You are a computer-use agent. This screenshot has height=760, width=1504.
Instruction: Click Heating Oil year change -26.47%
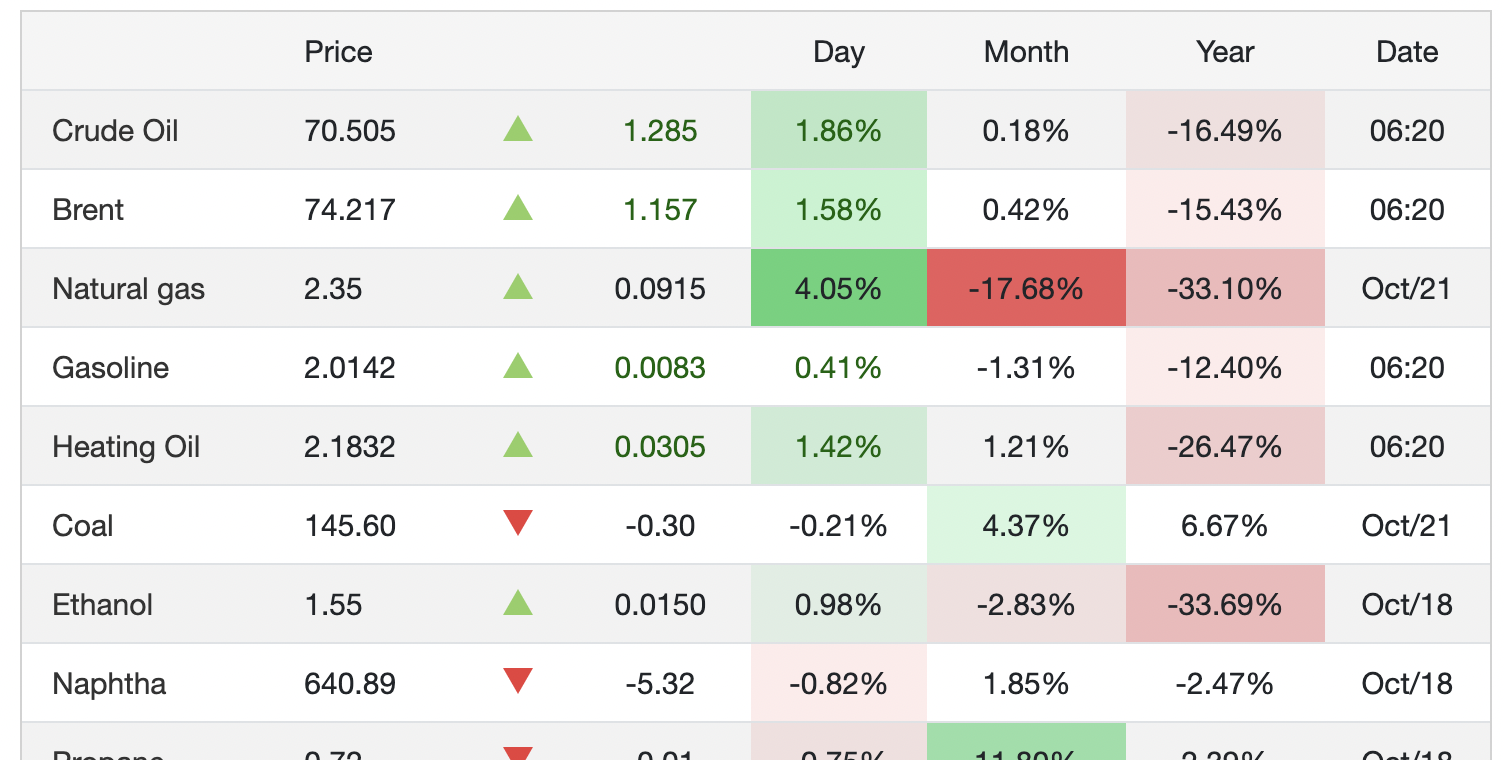(1225, 447)
